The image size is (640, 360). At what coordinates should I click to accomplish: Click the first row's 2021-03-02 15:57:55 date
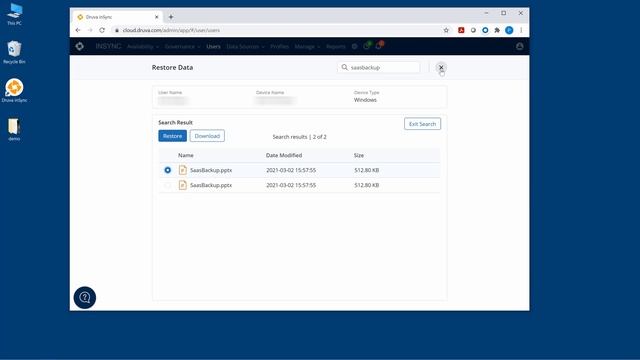(x=291, y=170)
